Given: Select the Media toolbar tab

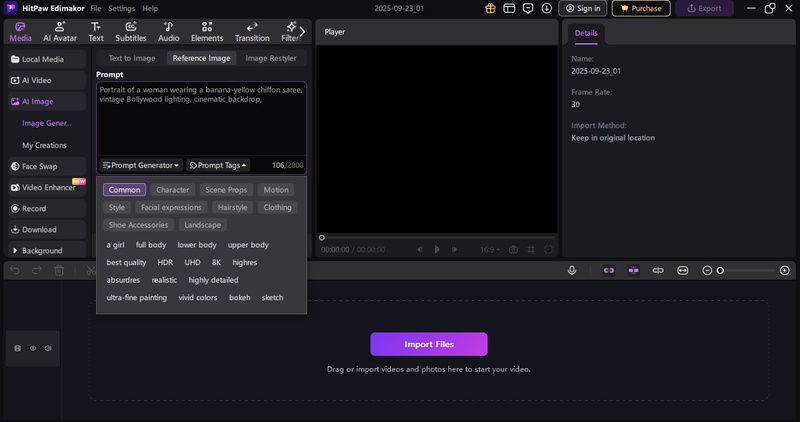Looking at the screenshot, I should click(x=20, y=32).
